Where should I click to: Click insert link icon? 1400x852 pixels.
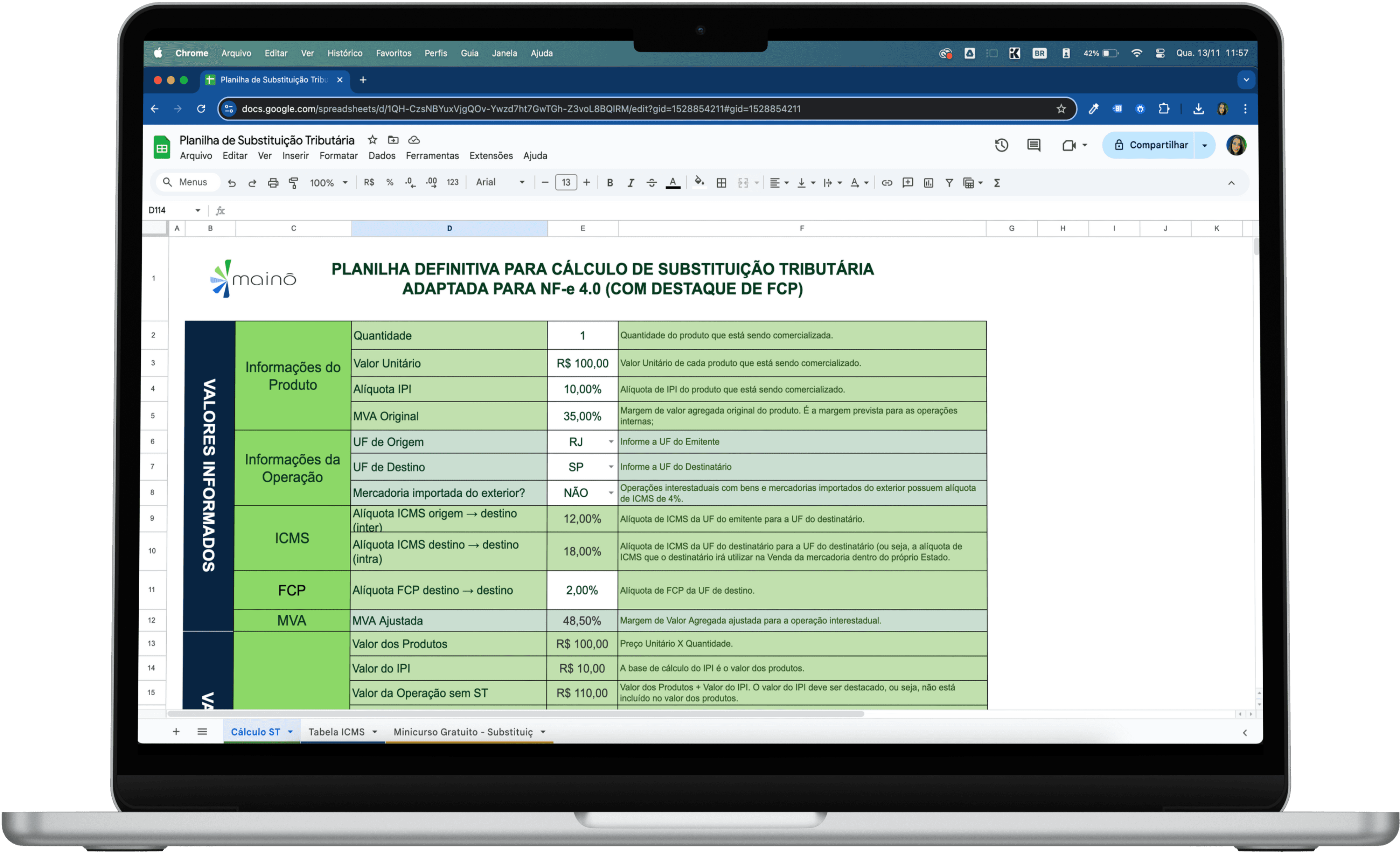[x=887, y=183]
